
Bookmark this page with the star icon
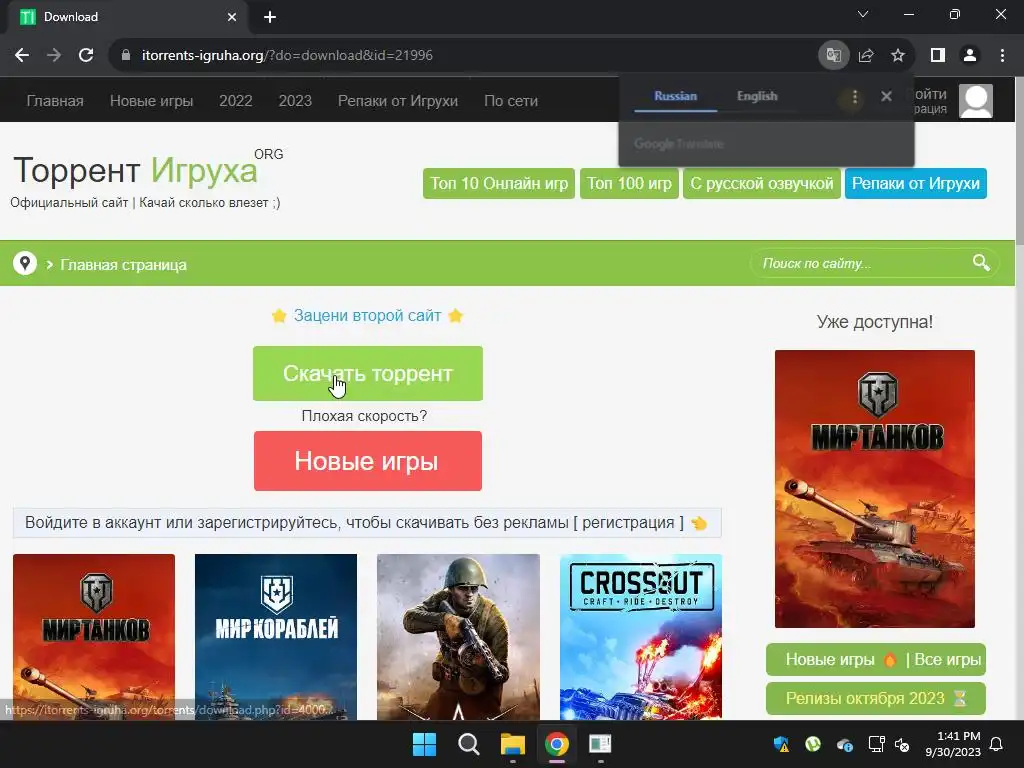898,56
